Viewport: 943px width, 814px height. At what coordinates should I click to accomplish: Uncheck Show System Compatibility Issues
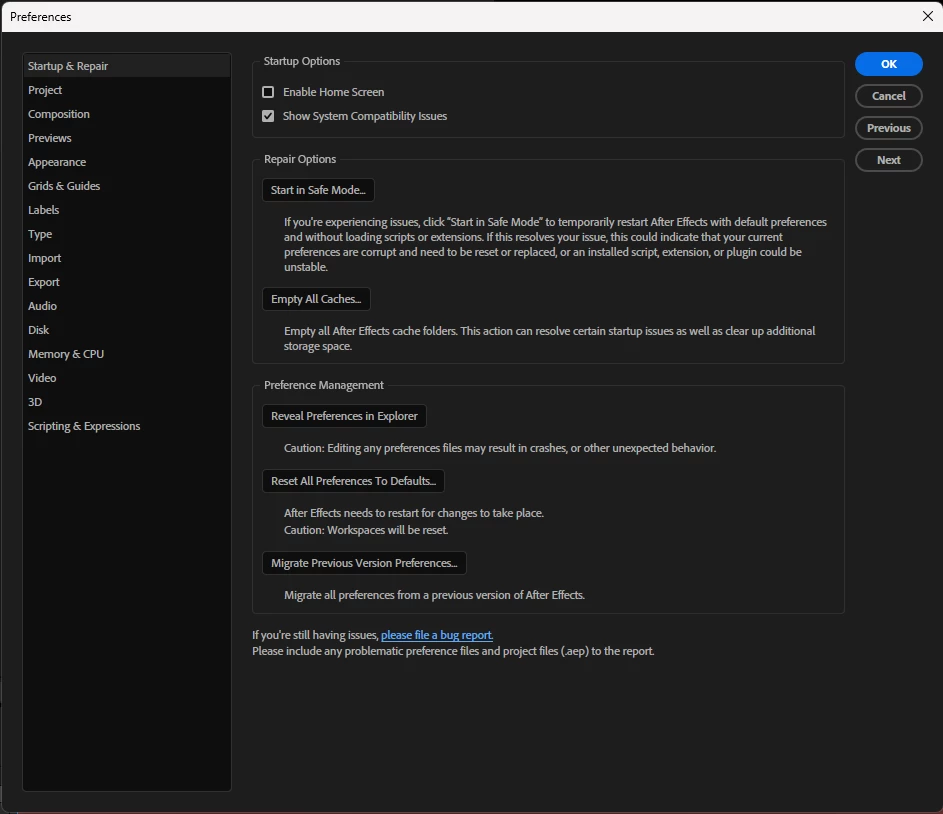pyautogui.click(x=268, y=116)
